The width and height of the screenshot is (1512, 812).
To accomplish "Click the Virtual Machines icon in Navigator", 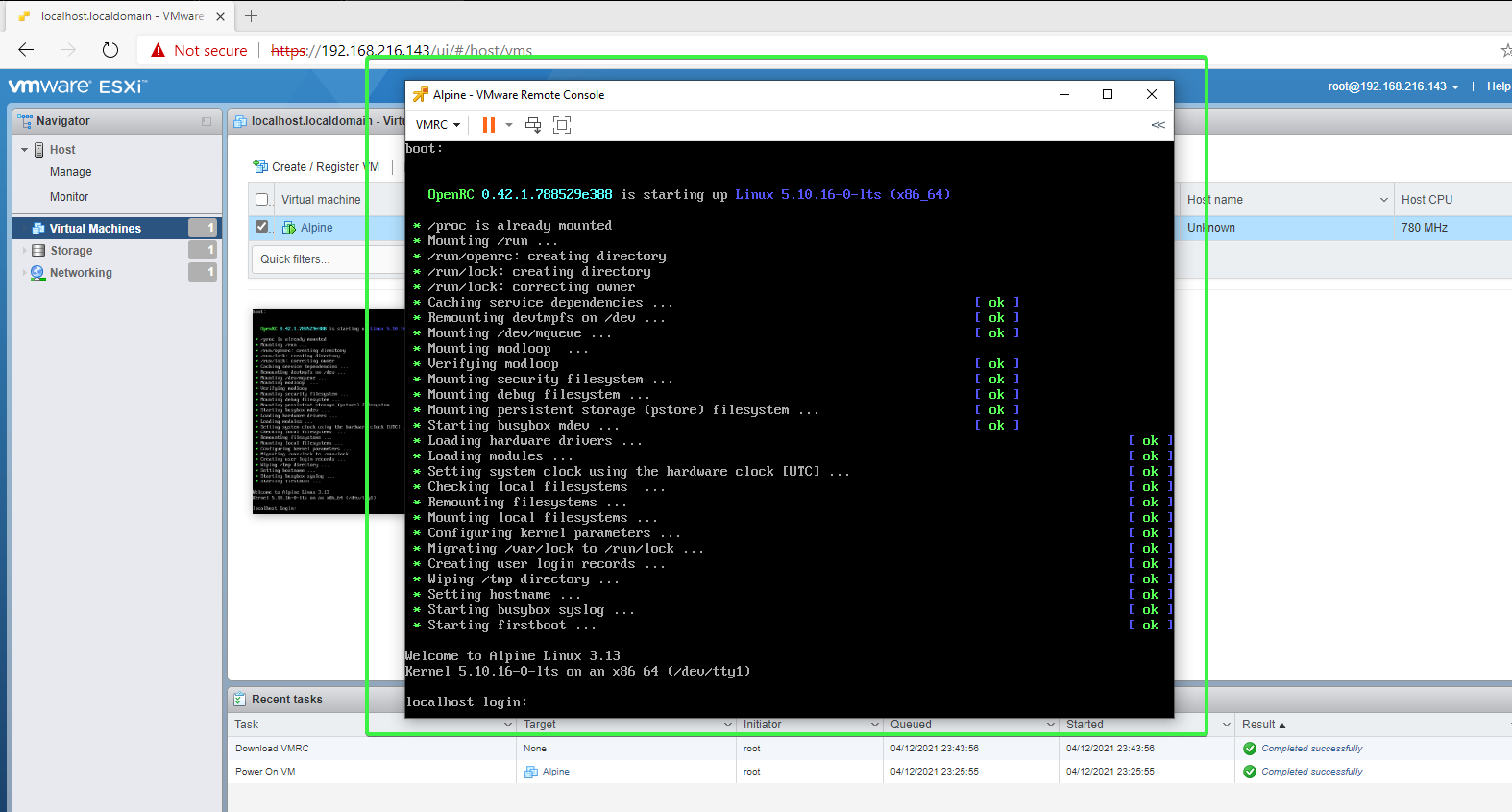I will 38,229.
